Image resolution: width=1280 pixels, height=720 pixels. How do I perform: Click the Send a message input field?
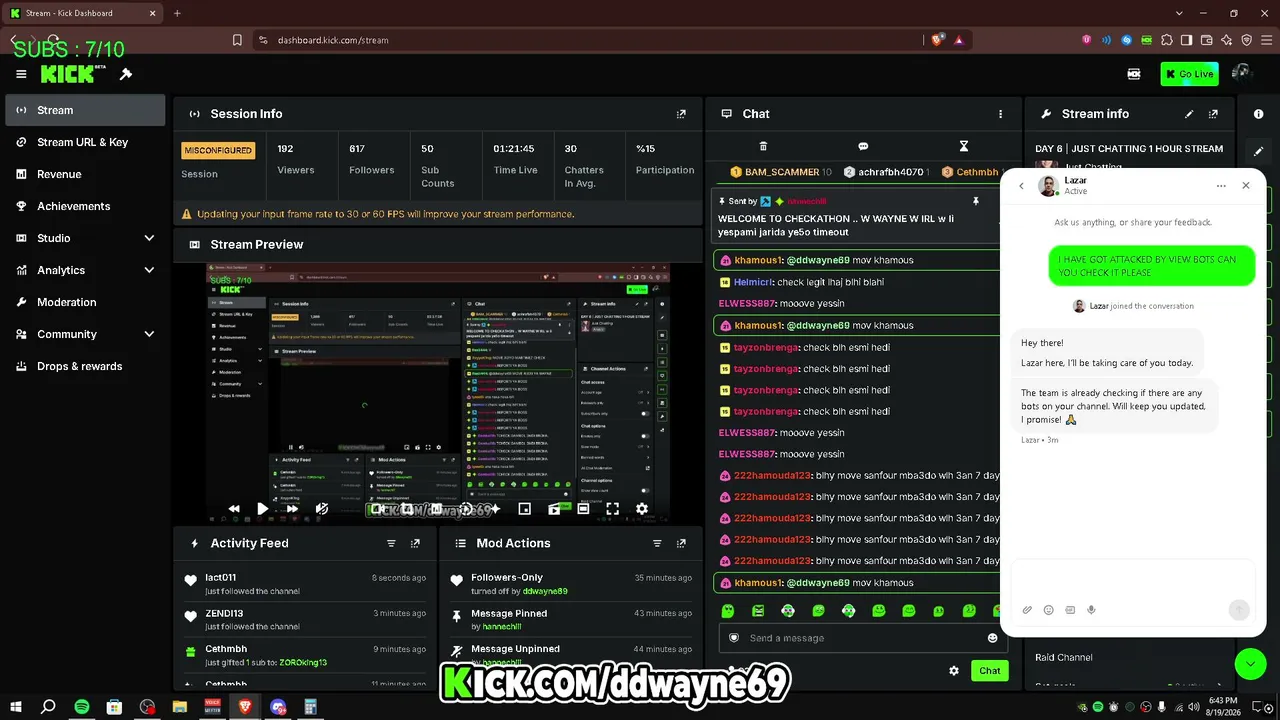pos(863,638)
